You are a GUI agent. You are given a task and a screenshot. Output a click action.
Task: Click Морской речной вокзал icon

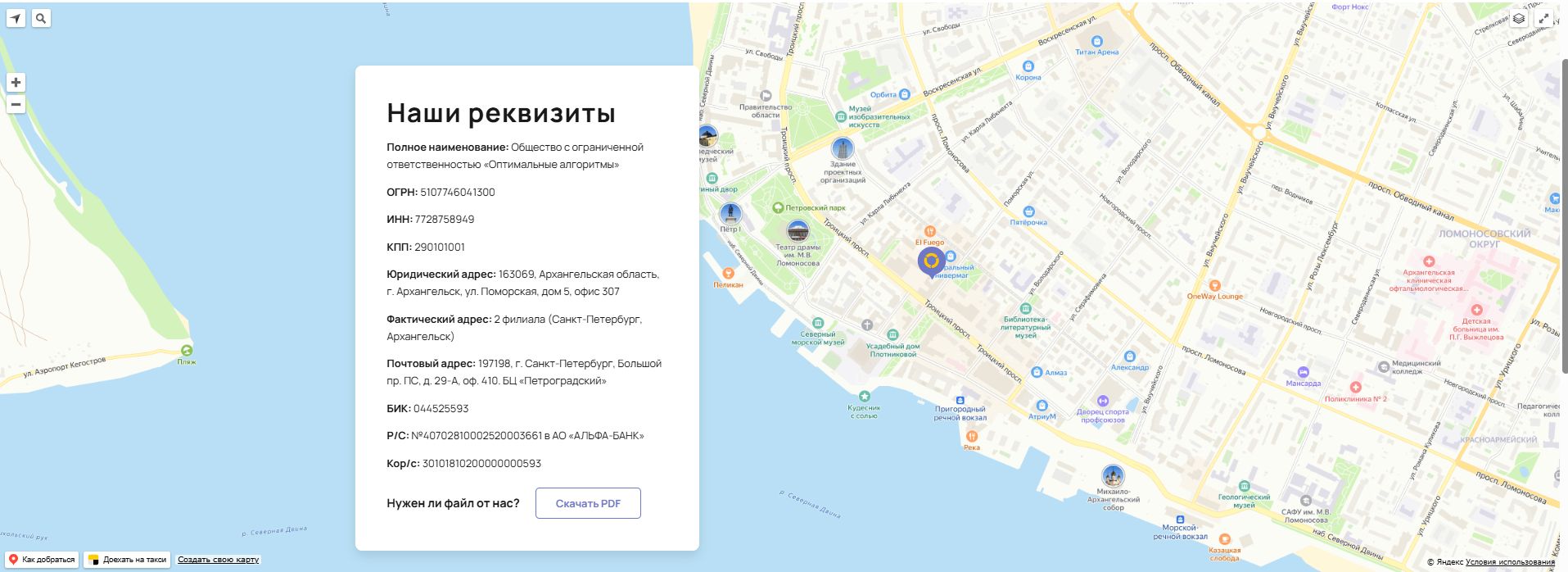pyautogui.click(x=1180, y=519)
